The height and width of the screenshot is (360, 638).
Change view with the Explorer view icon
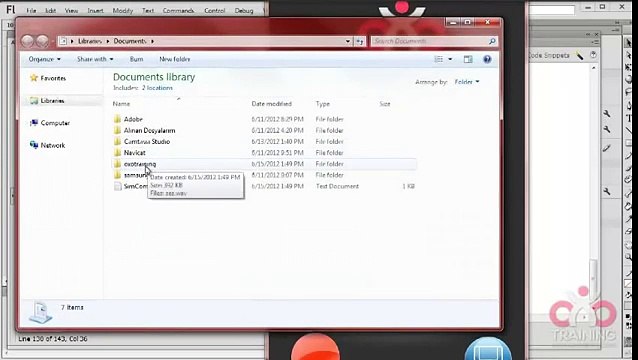[439, 59]
